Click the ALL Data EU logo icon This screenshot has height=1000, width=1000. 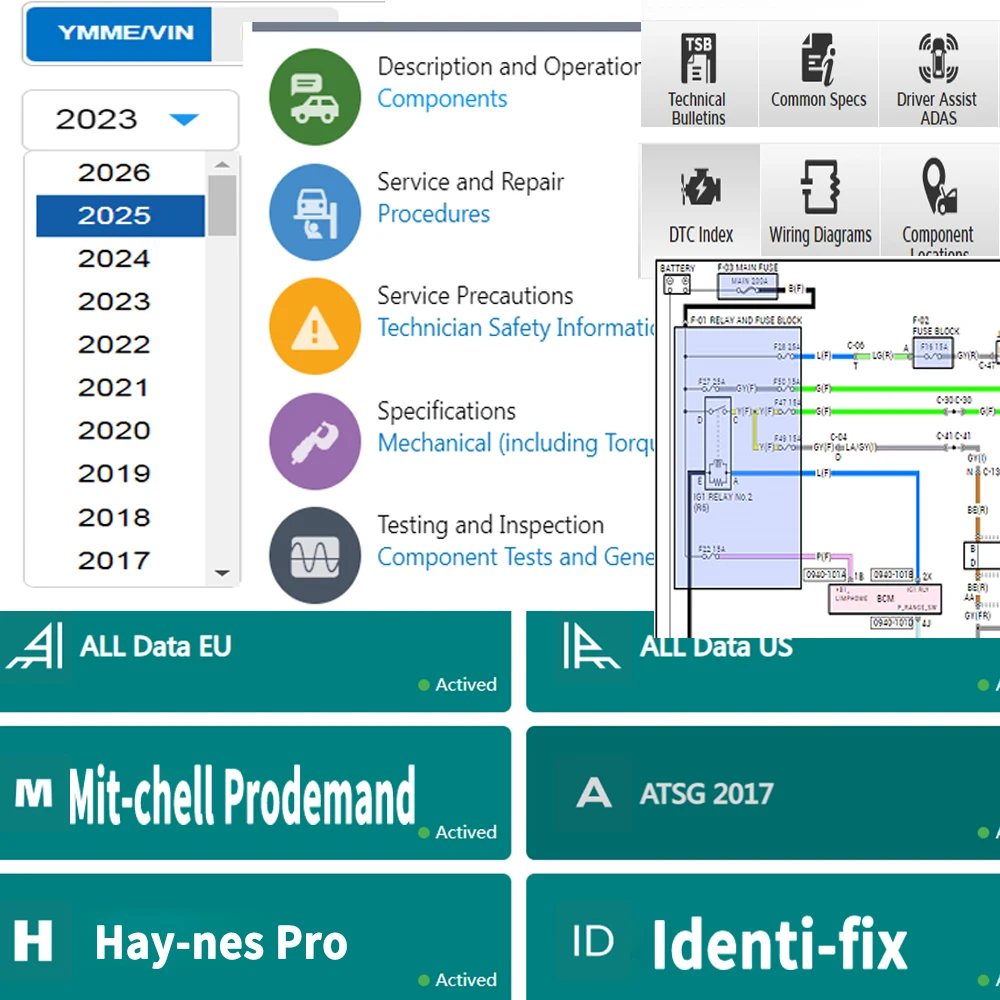coord(35,646)
